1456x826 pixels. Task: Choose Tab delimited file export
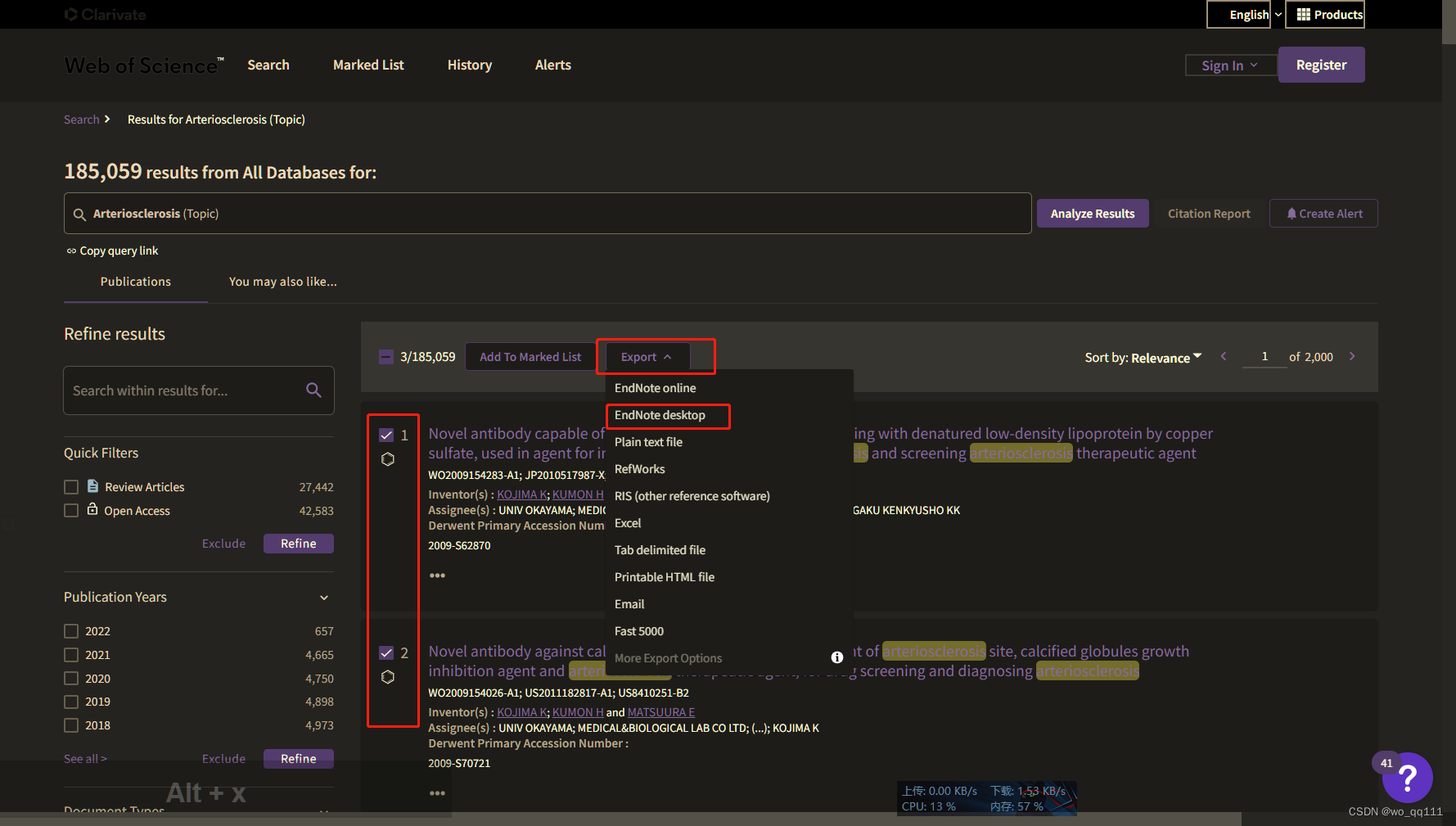[x=660, y=550]
